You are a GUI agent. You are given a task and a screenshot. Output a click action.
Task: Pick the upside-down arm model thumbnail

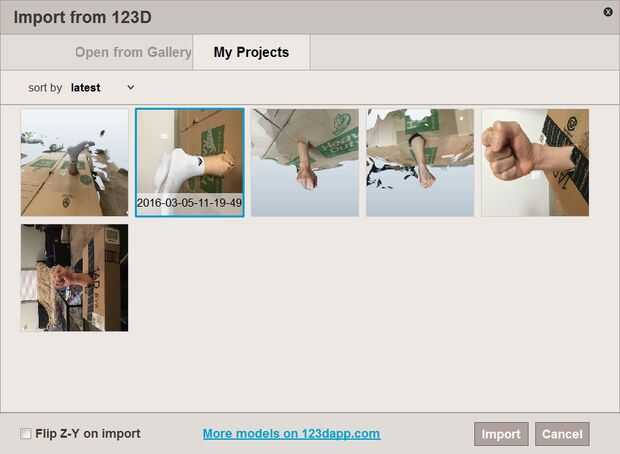305,163
